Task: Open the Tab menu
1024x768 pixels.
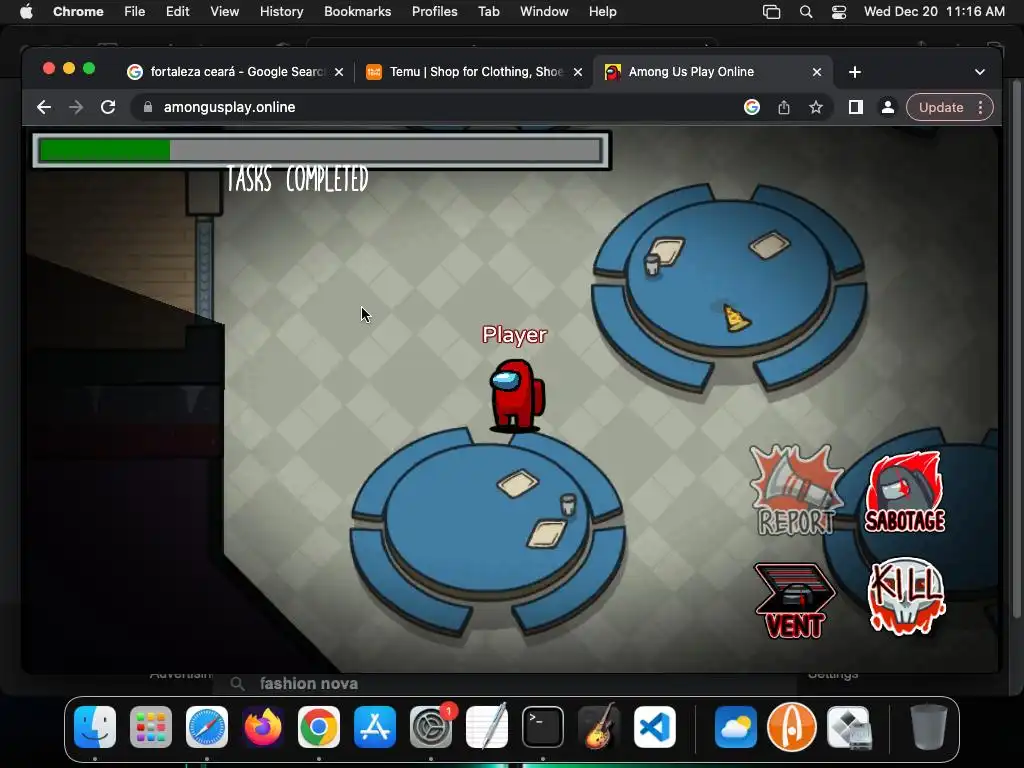Action: click(x=489, y=11)
